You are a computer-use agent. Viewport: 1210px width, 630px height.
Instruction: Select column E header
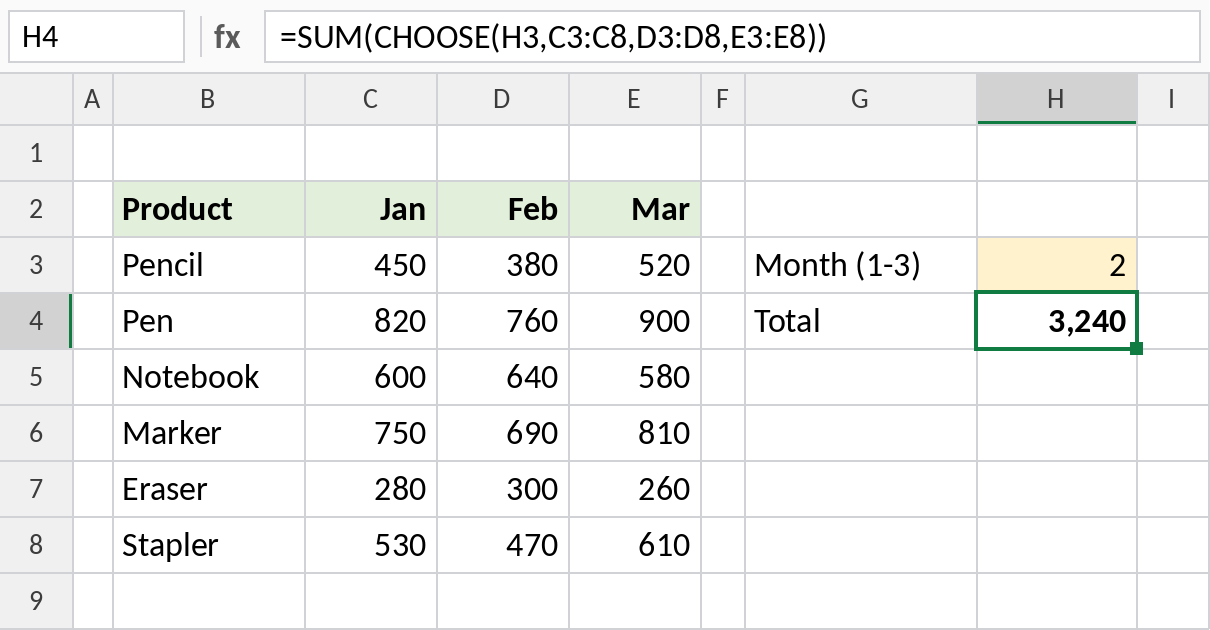[x=635, y=98]
